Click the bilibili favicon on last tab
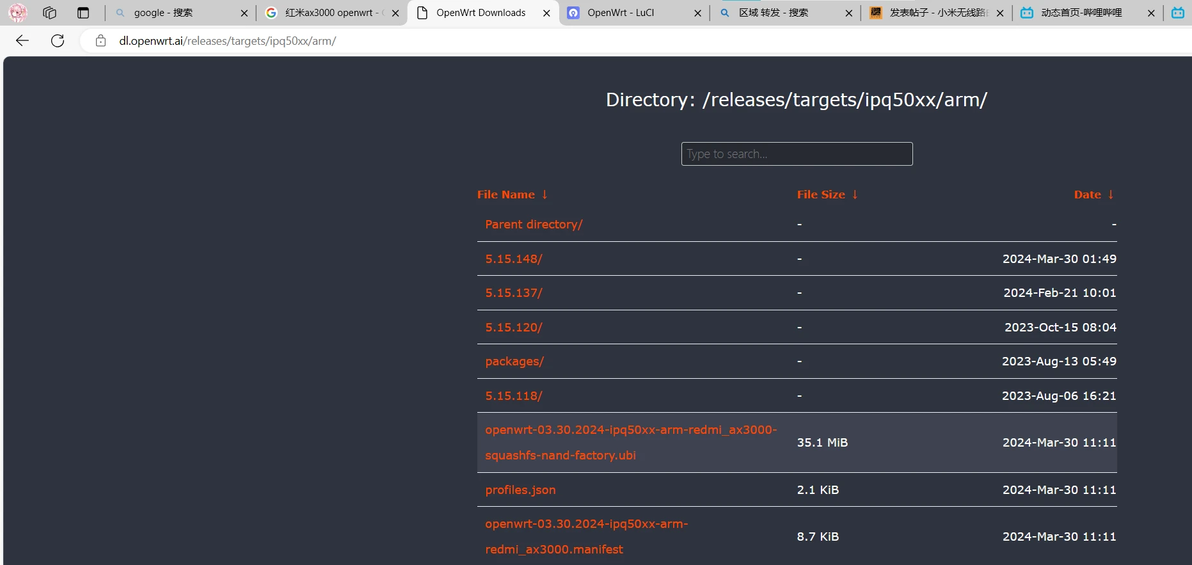 tap(1178, 13)
